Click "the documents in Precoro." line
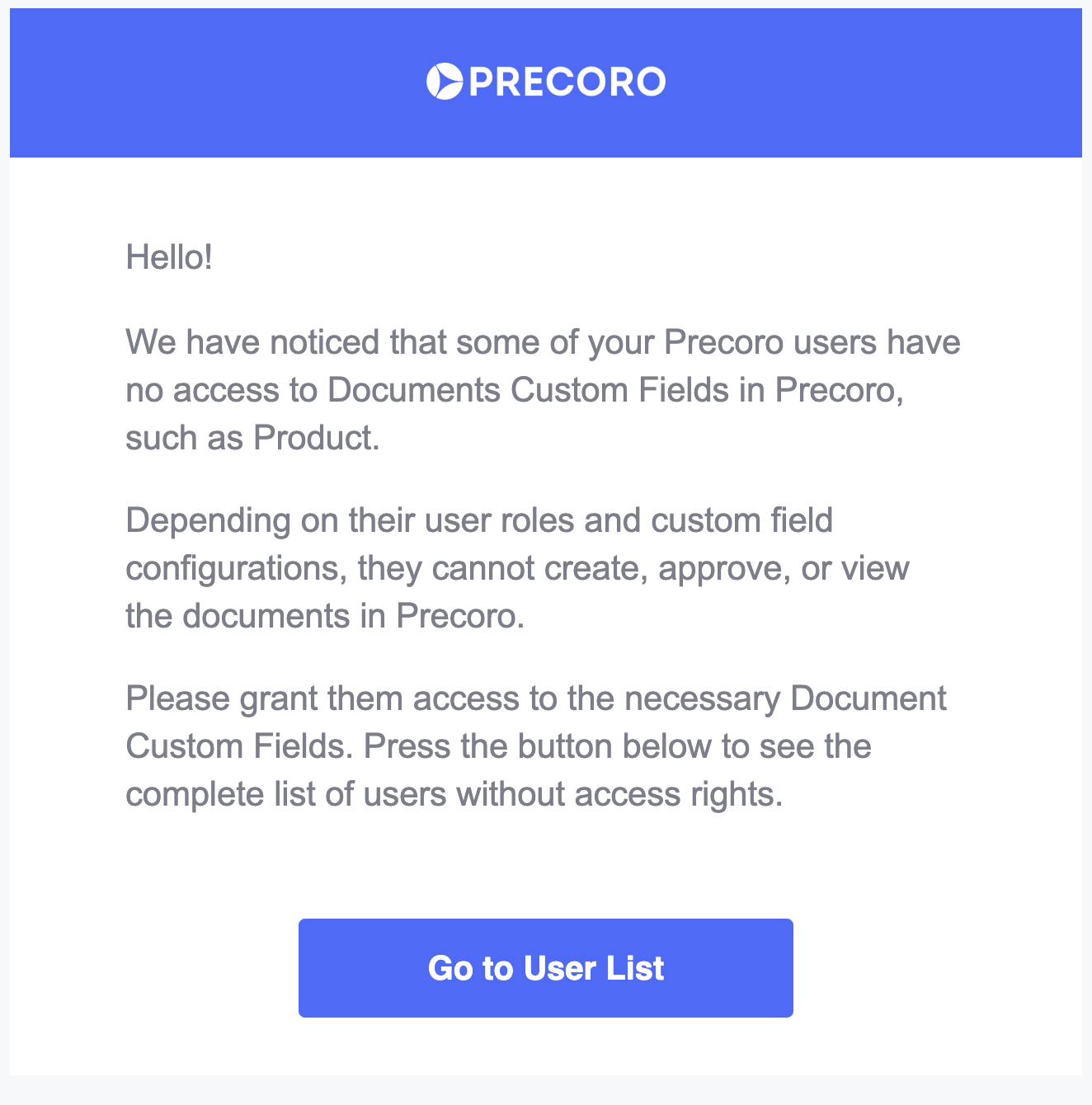The height and width of the screenshot is (1105, 1092). [325, 616]
